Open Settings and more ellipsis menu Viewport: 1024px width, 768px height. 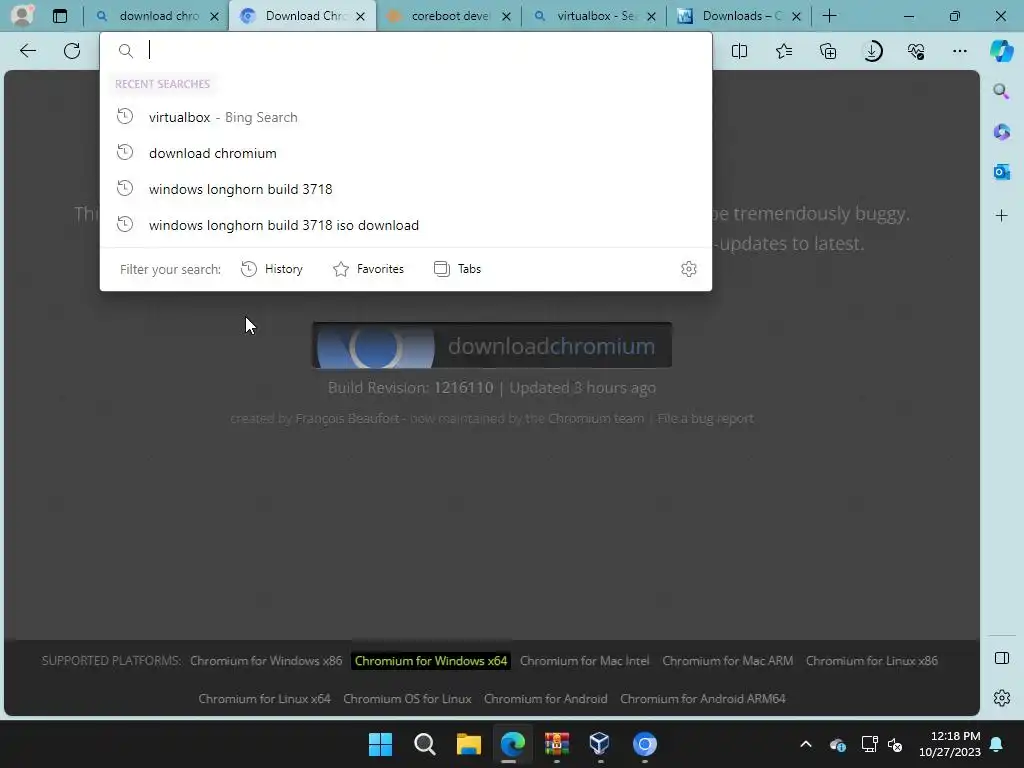pos(959,51)
